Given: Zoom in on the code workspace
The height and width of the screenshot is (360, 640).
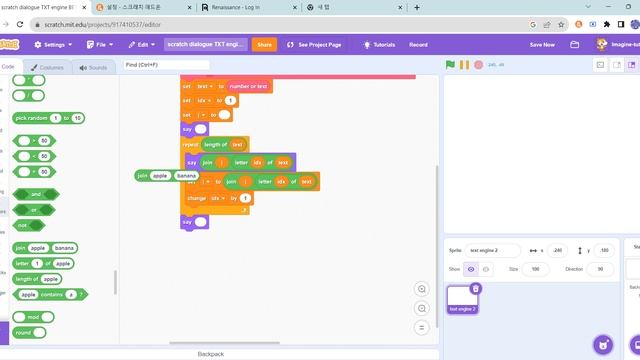Looking at the screenshot, I should coord(422,289).
